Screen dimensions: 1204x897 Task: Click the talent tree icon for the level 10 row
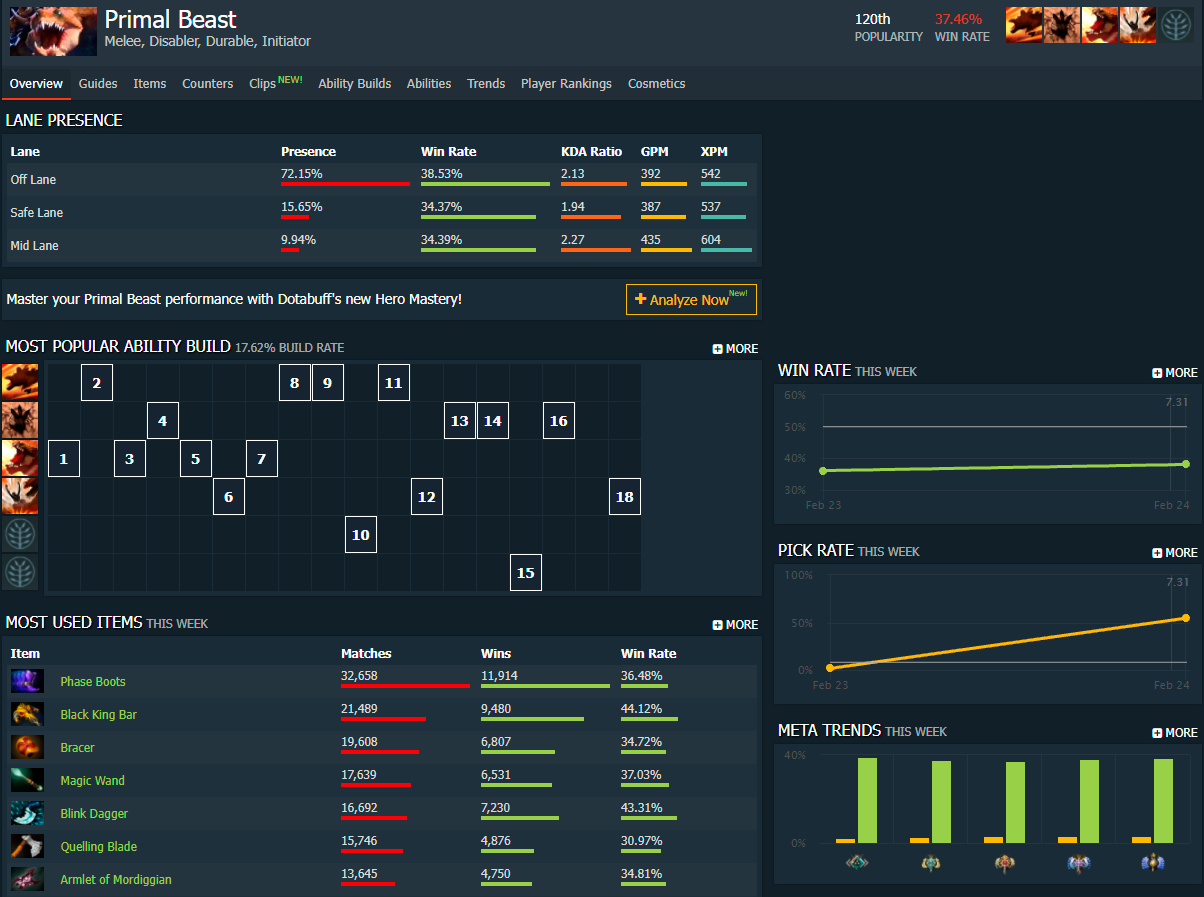(x=20, y=534)
